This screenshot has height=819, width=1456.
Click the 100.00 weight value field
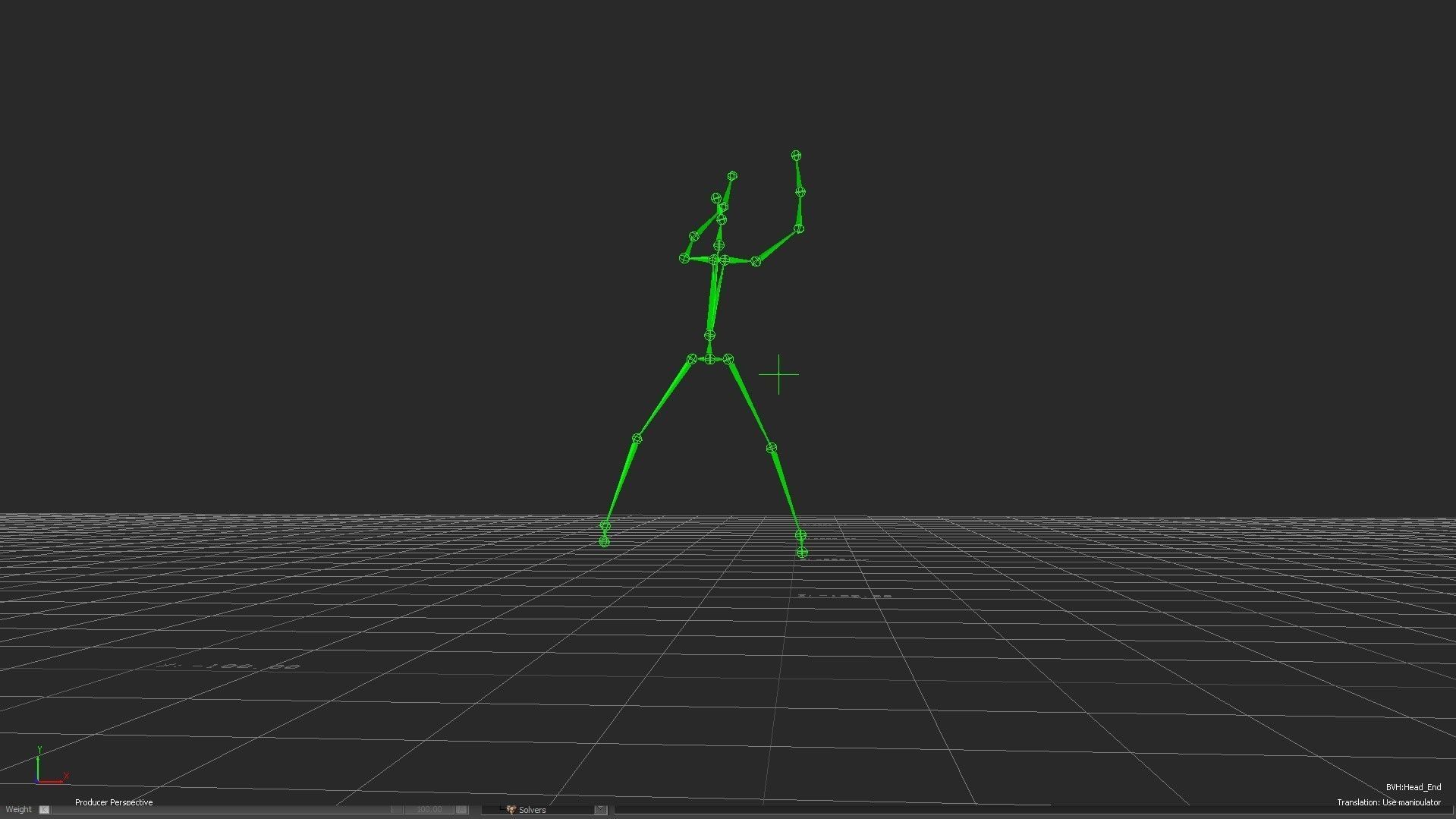(429, 810)
